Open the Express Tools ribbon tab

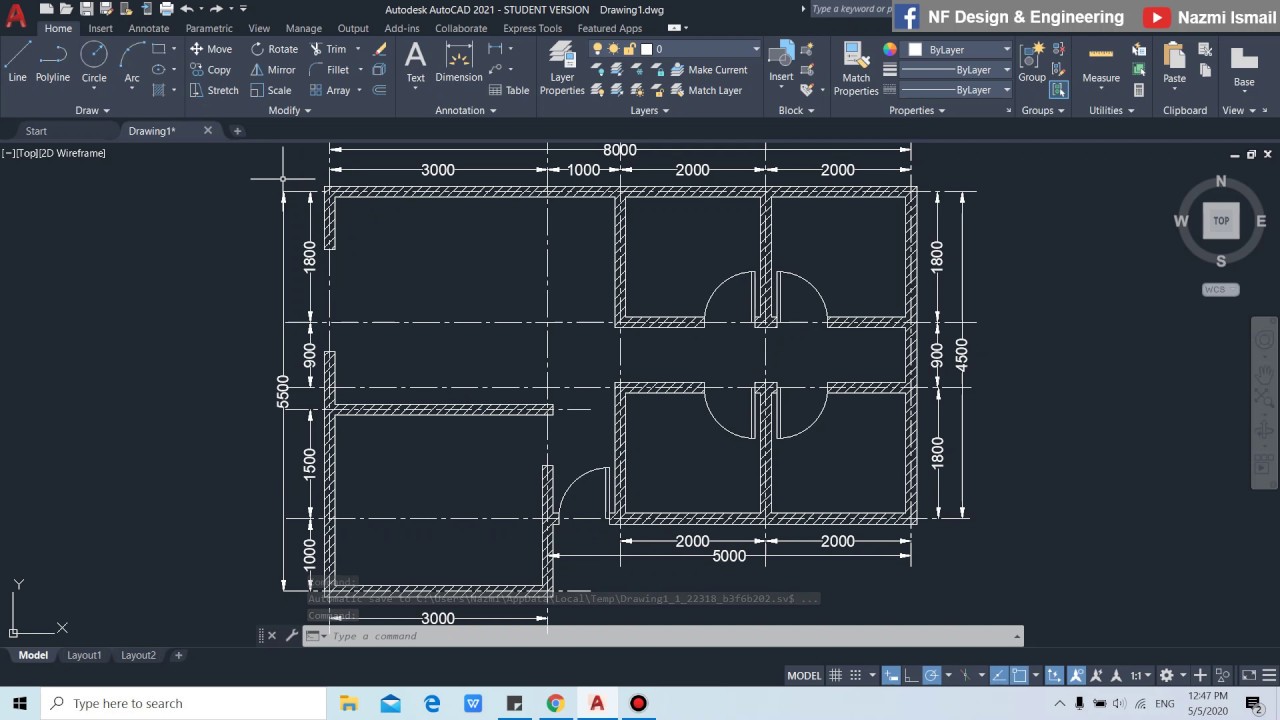click(532, 28)
